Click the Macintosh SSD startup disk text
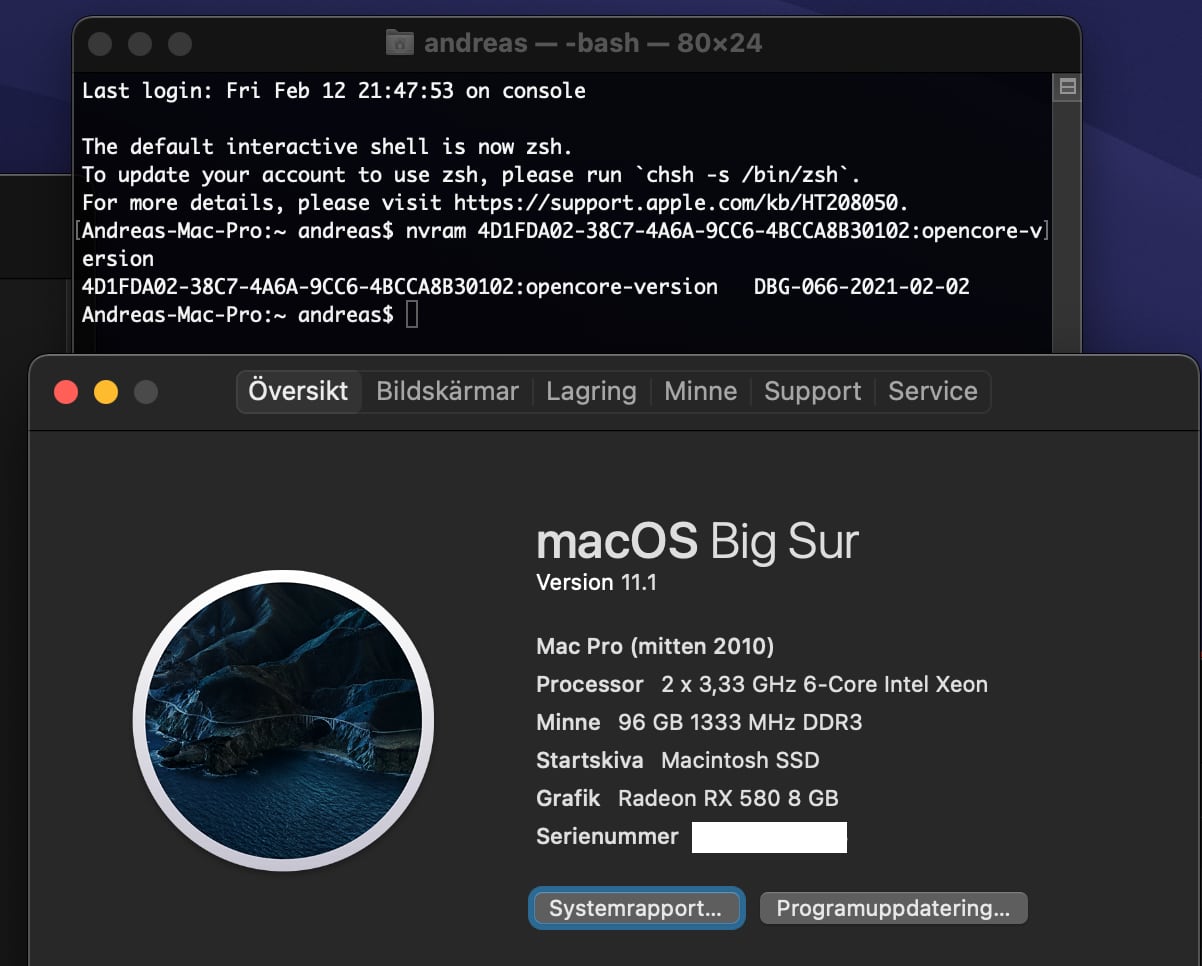1202x966 pixels. [740, 760]
